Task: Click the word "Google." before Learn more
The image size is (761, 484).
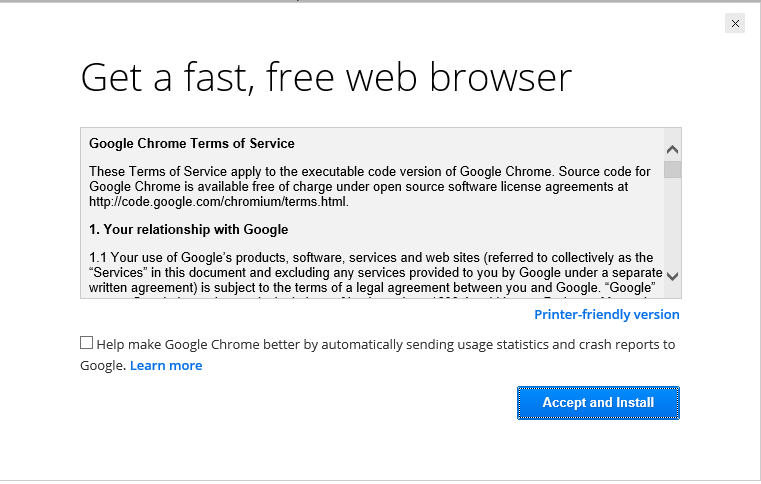Action: (x=103, y=366)
